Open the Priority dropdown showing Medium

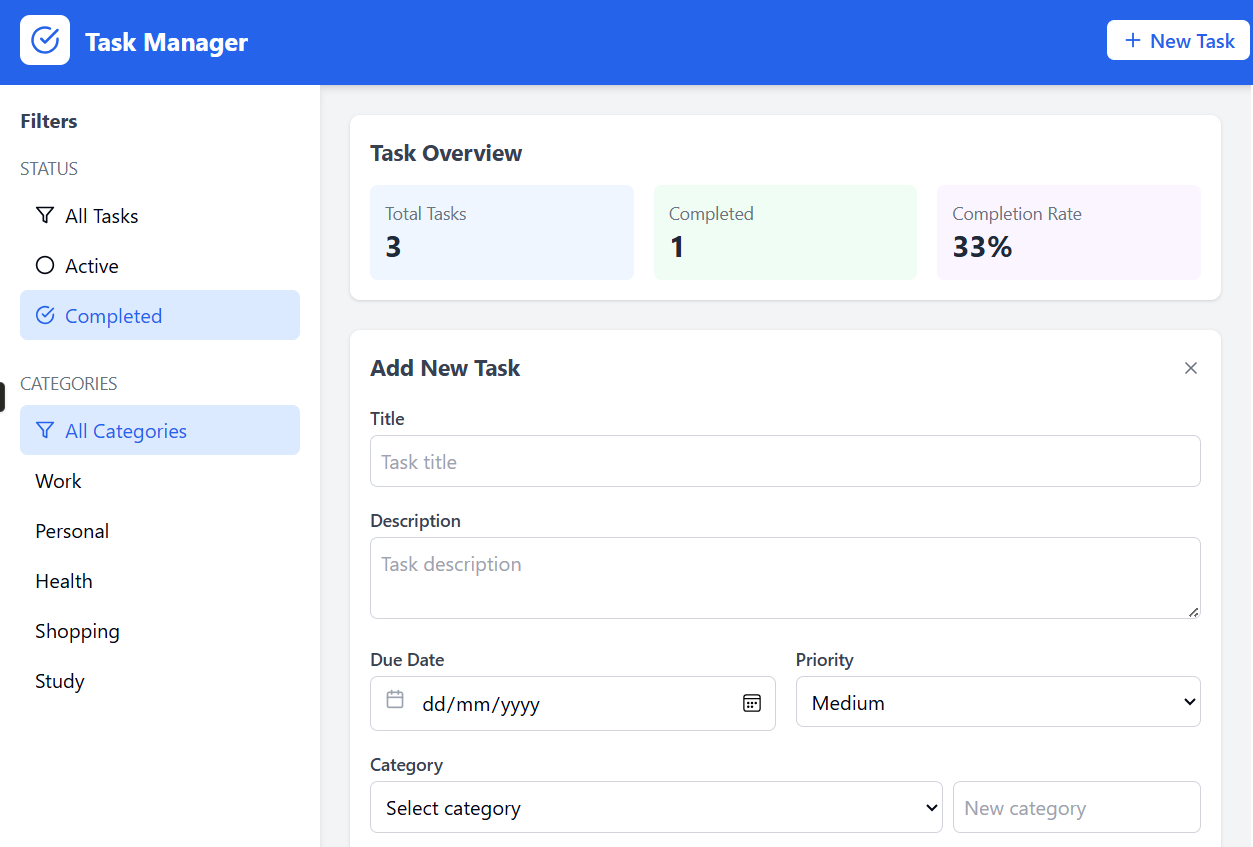tap(998, 702)
